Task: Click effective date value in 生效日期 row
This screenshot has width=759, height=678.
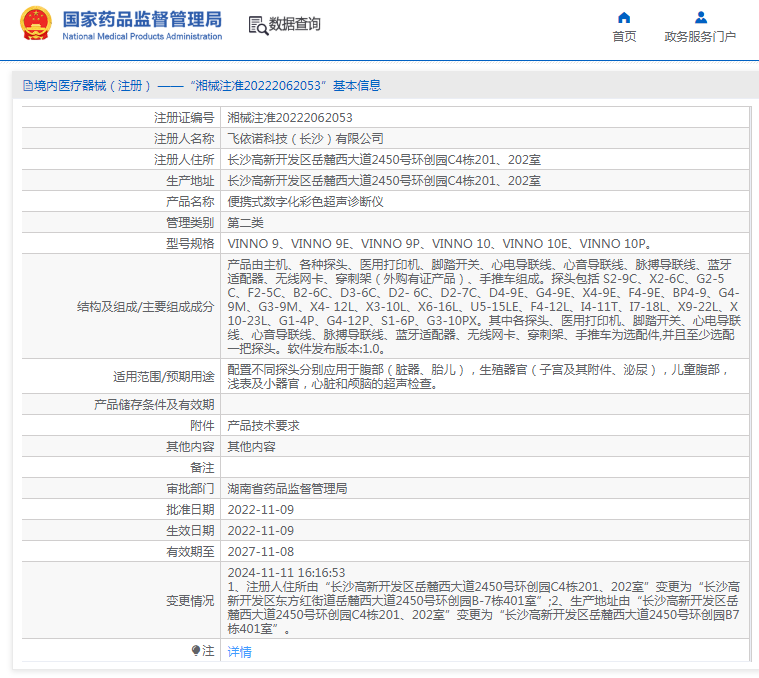Action: tap(260, 531)
